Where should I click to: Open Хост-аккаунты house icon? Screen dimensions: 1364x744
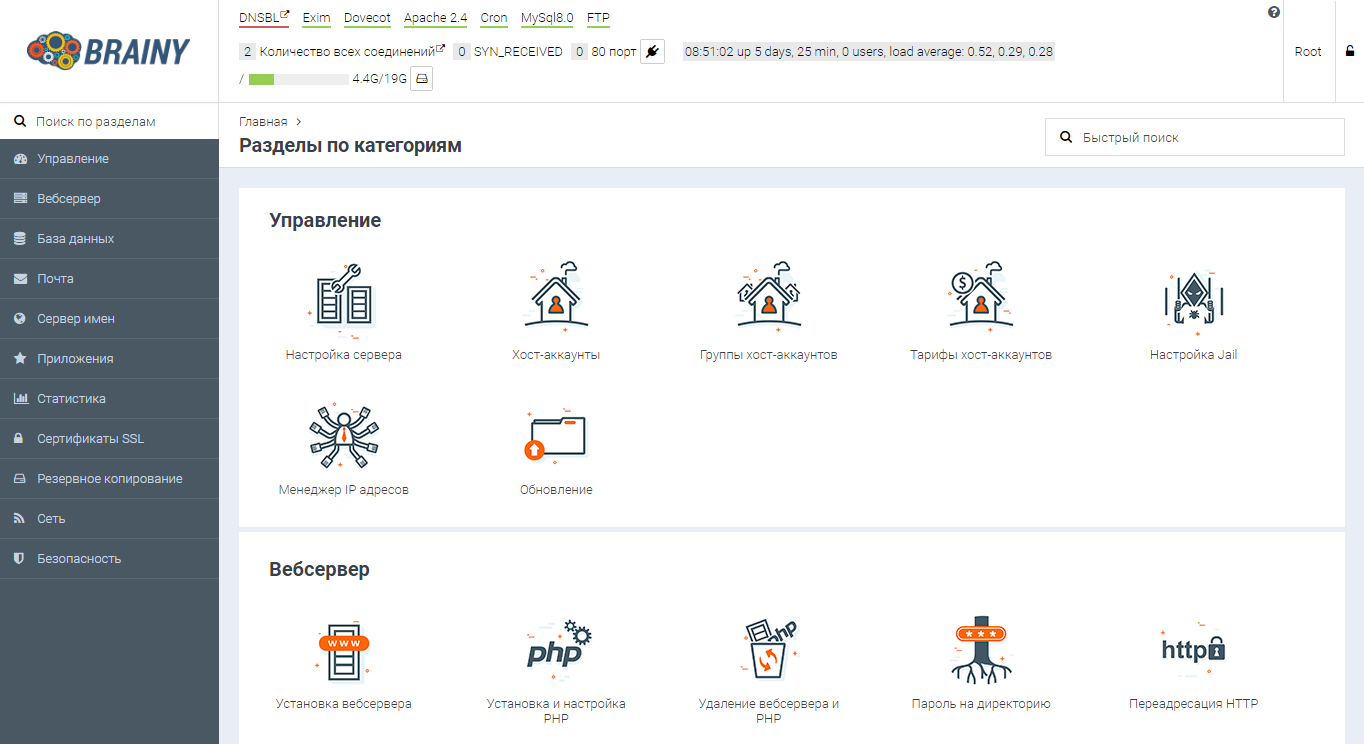556,297
